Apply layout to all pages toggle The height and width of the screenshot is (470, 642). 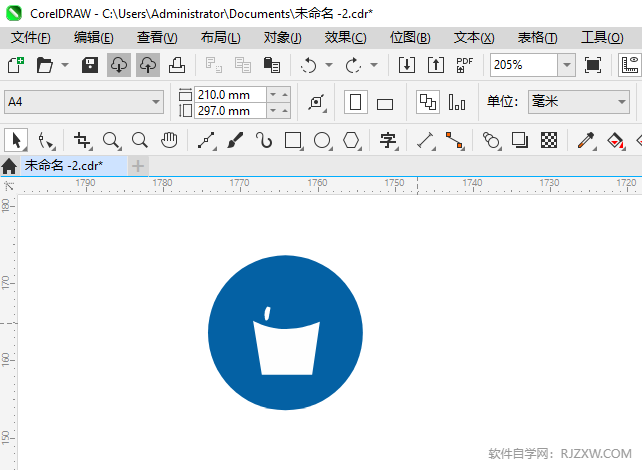[x=428, y=102]
